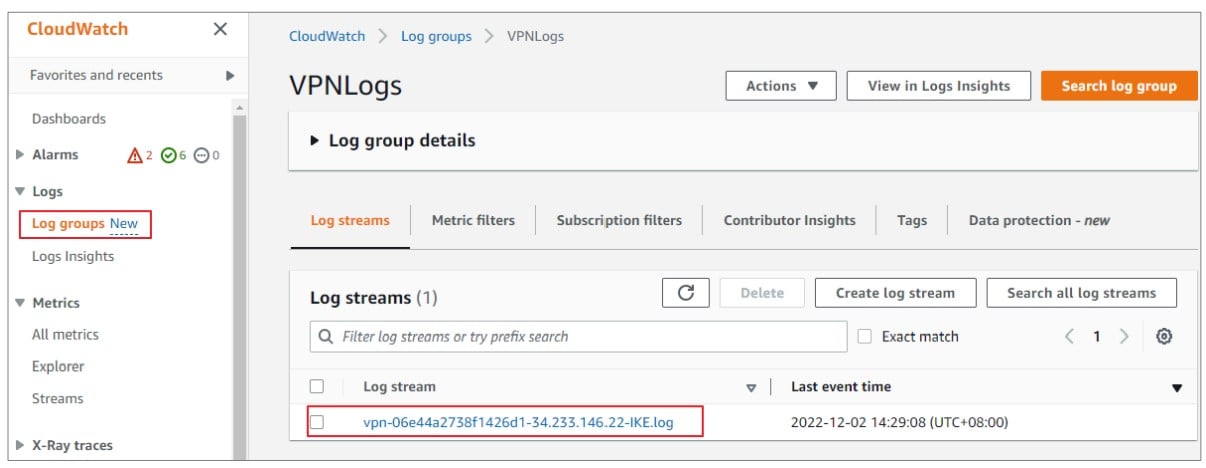Switch to the Log streams tab
Image resolution: width=1206 pixels, height=468 pixels.
[x=350, y=220]
